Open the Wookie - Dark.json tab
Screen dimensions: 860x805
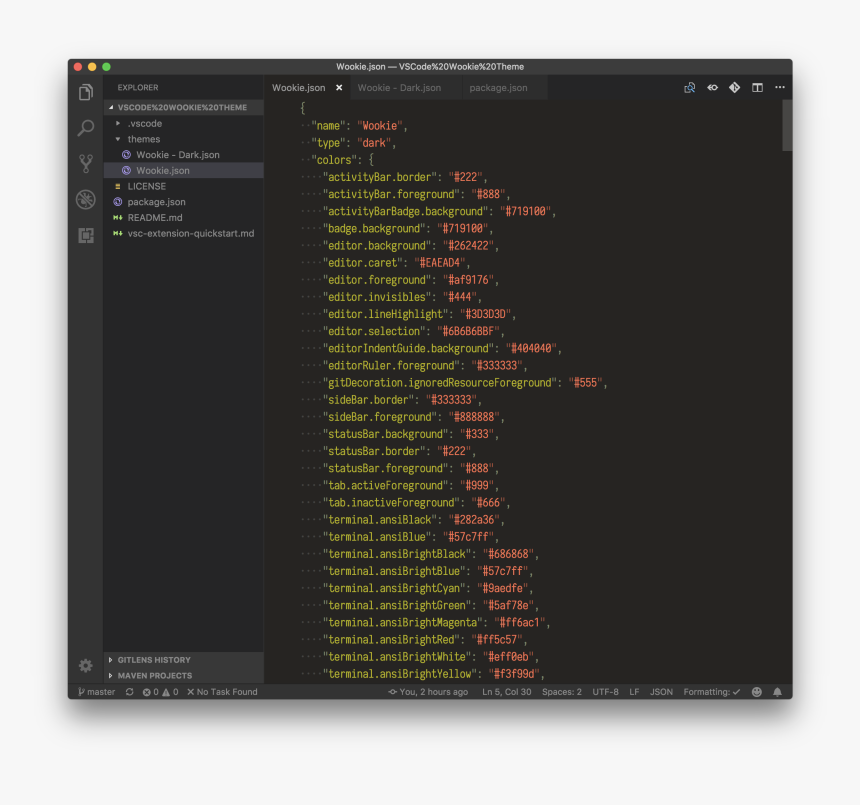coord(401,87)
